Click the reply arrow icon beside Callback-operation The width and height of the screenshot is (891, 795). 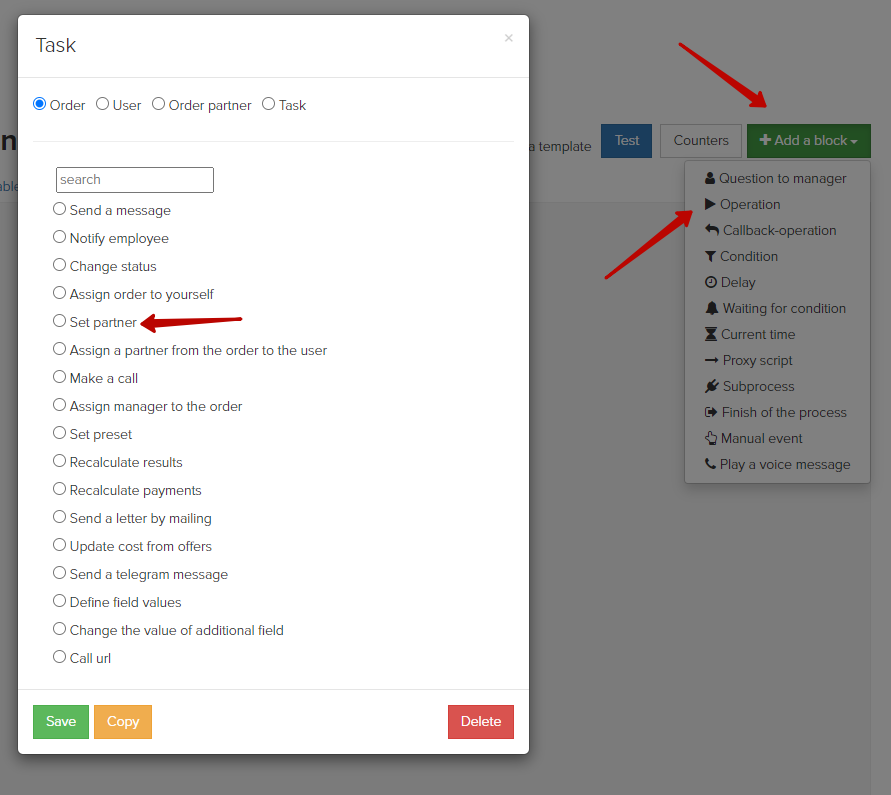click(711, 230)
